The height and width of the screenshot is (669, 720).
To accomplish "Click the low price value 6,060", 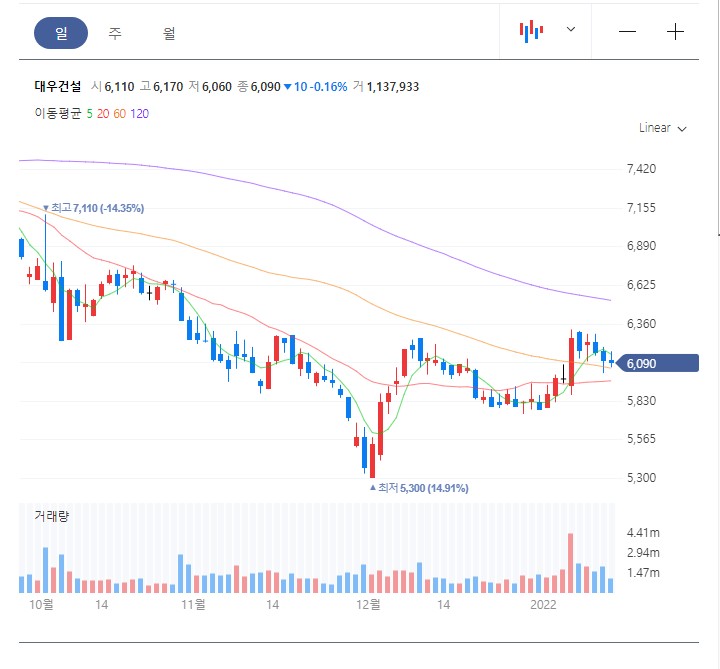I will tap(217, 87).
